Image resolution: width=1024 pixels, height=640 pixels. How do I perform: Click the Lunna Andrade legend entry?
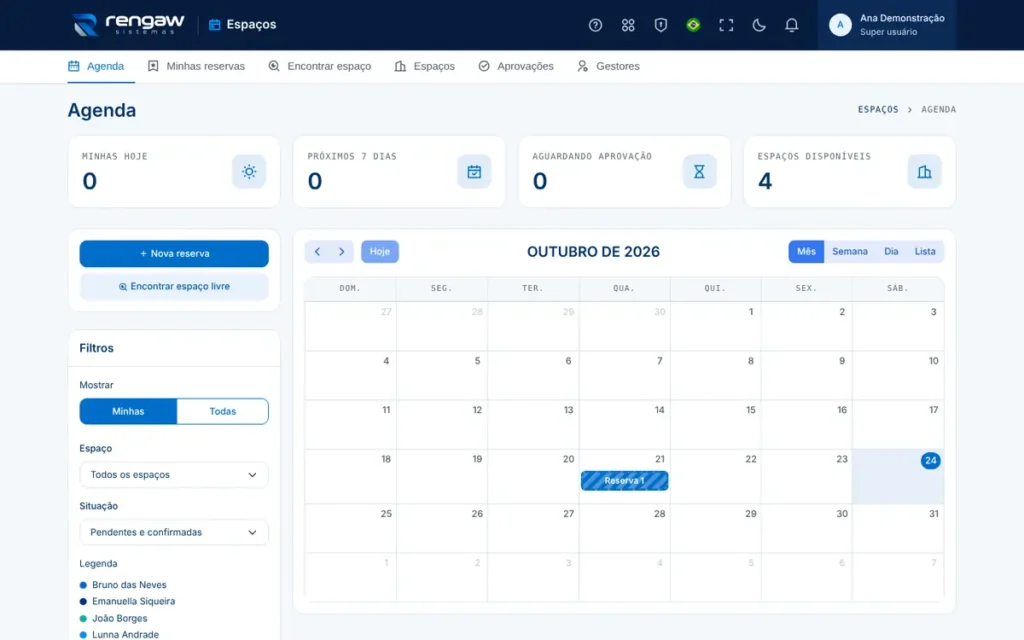[119, 635]
